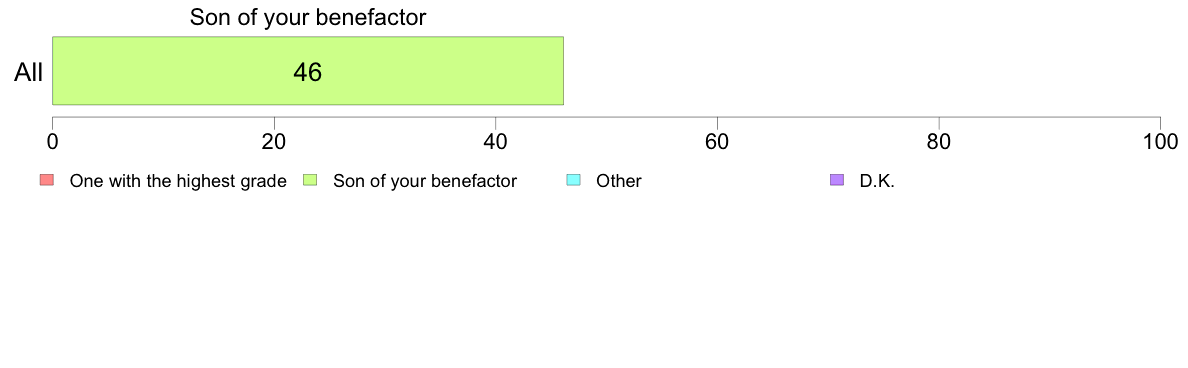Select the 'Other' legend label
1188x368 pixels.
[x=619, y=181]
